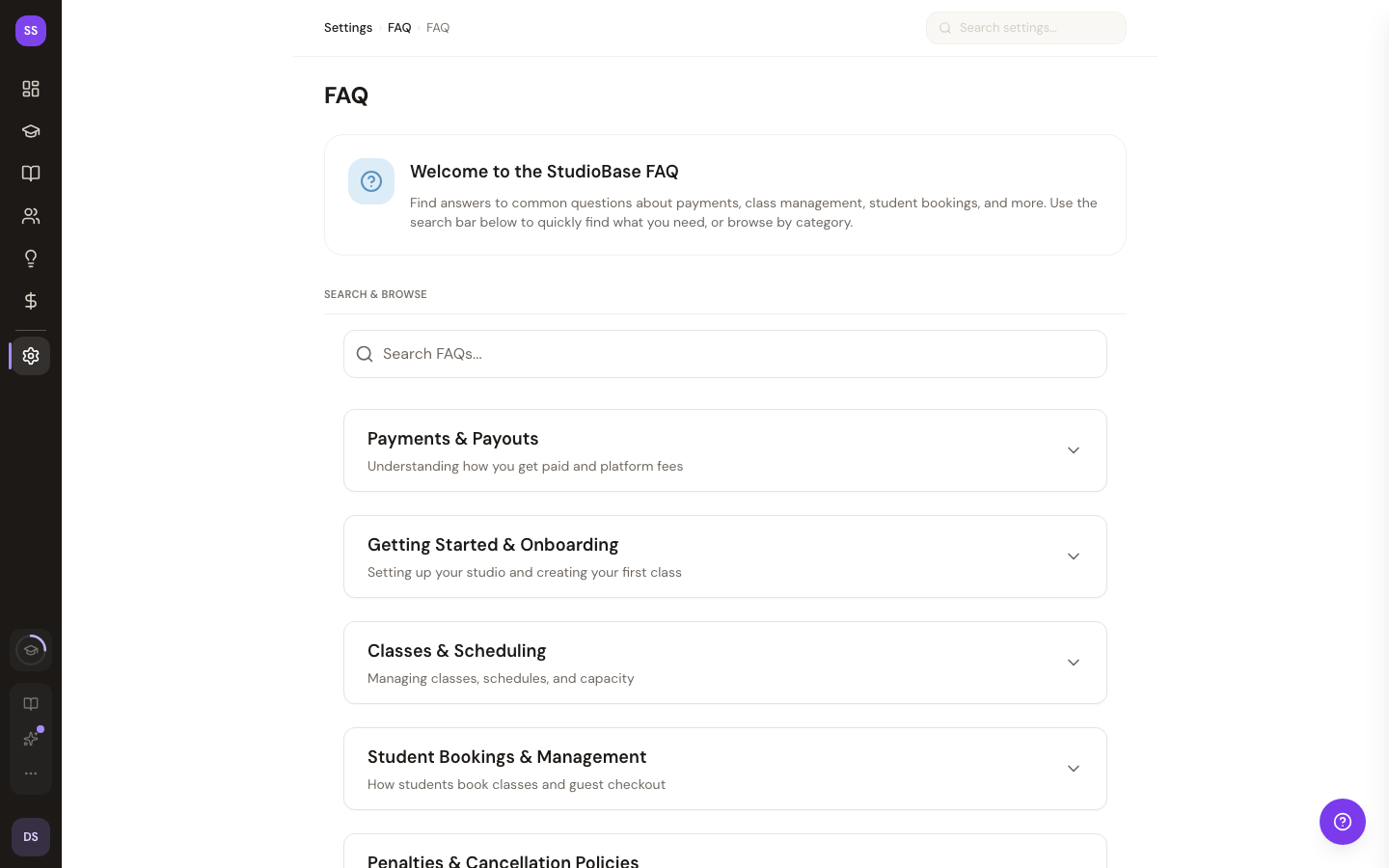Click the circular onboarding progress indicator
This screenshot has height=868, width=1389.
click(31, 650)
